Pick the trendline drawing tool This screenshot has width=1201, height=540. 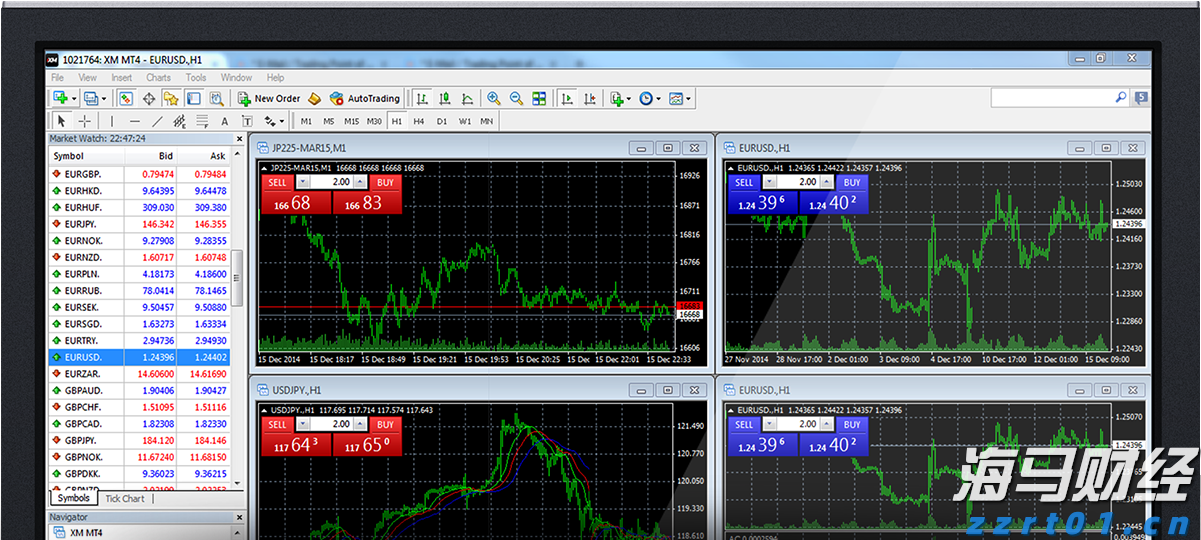[x=157, y=121]
